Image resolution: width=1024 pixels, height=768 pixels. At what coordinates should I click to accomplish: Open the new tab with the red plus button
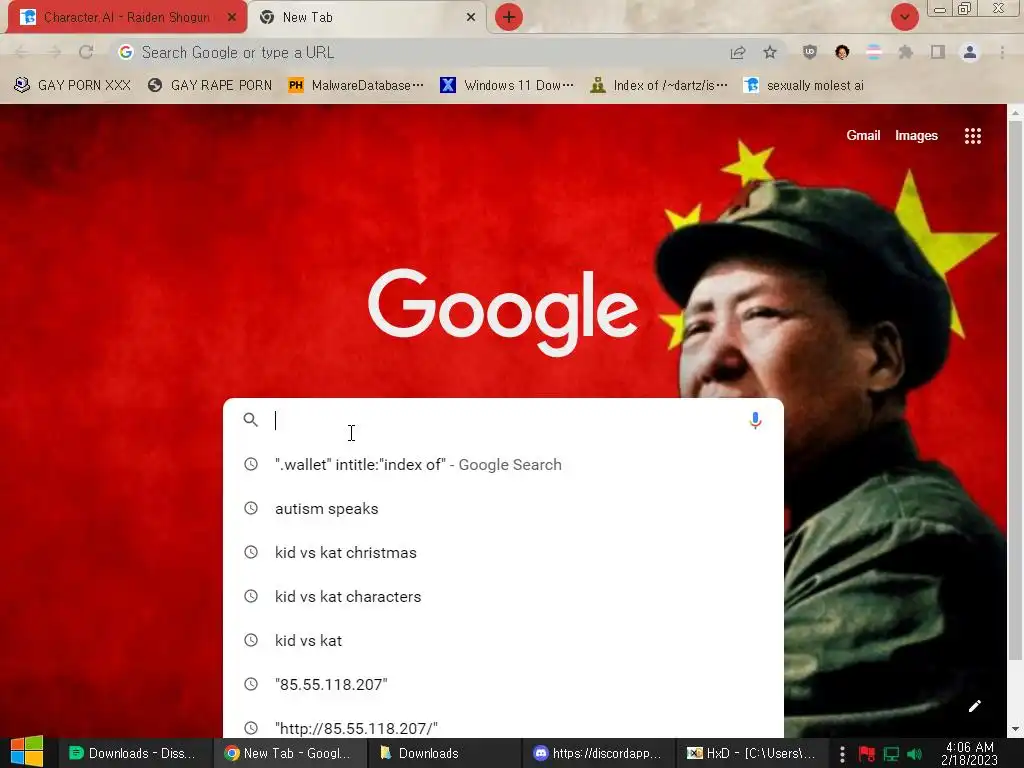click(509, 17)
